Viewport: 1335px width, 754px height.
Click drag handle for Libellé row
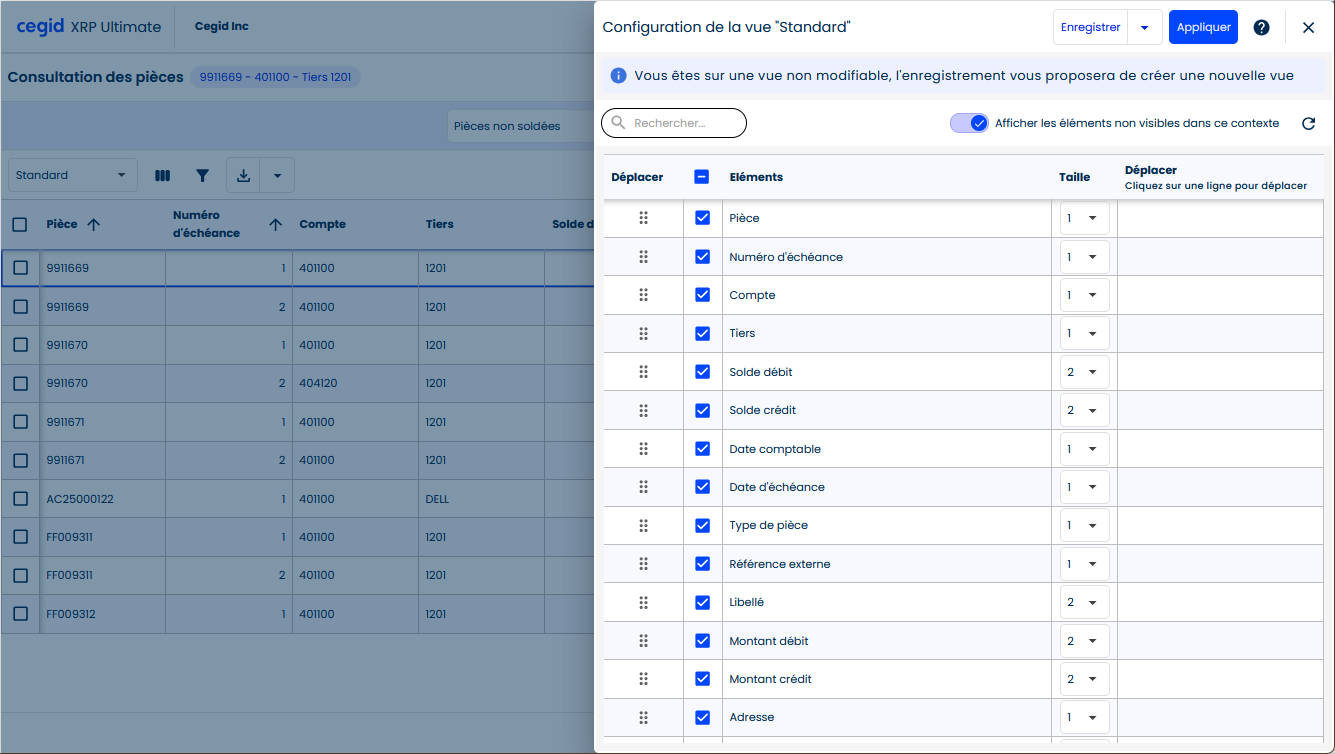coord(643,602)
